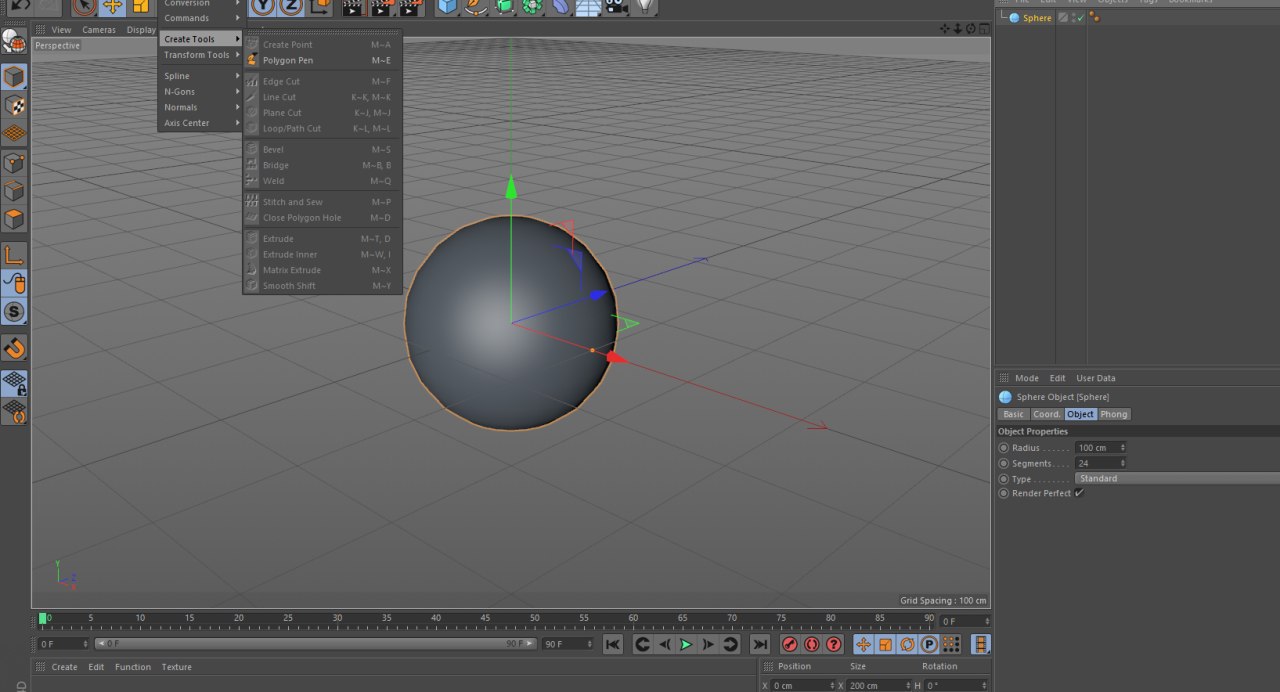Open the Axis Center submenu

pyautogui.click(x=202, y=123)
